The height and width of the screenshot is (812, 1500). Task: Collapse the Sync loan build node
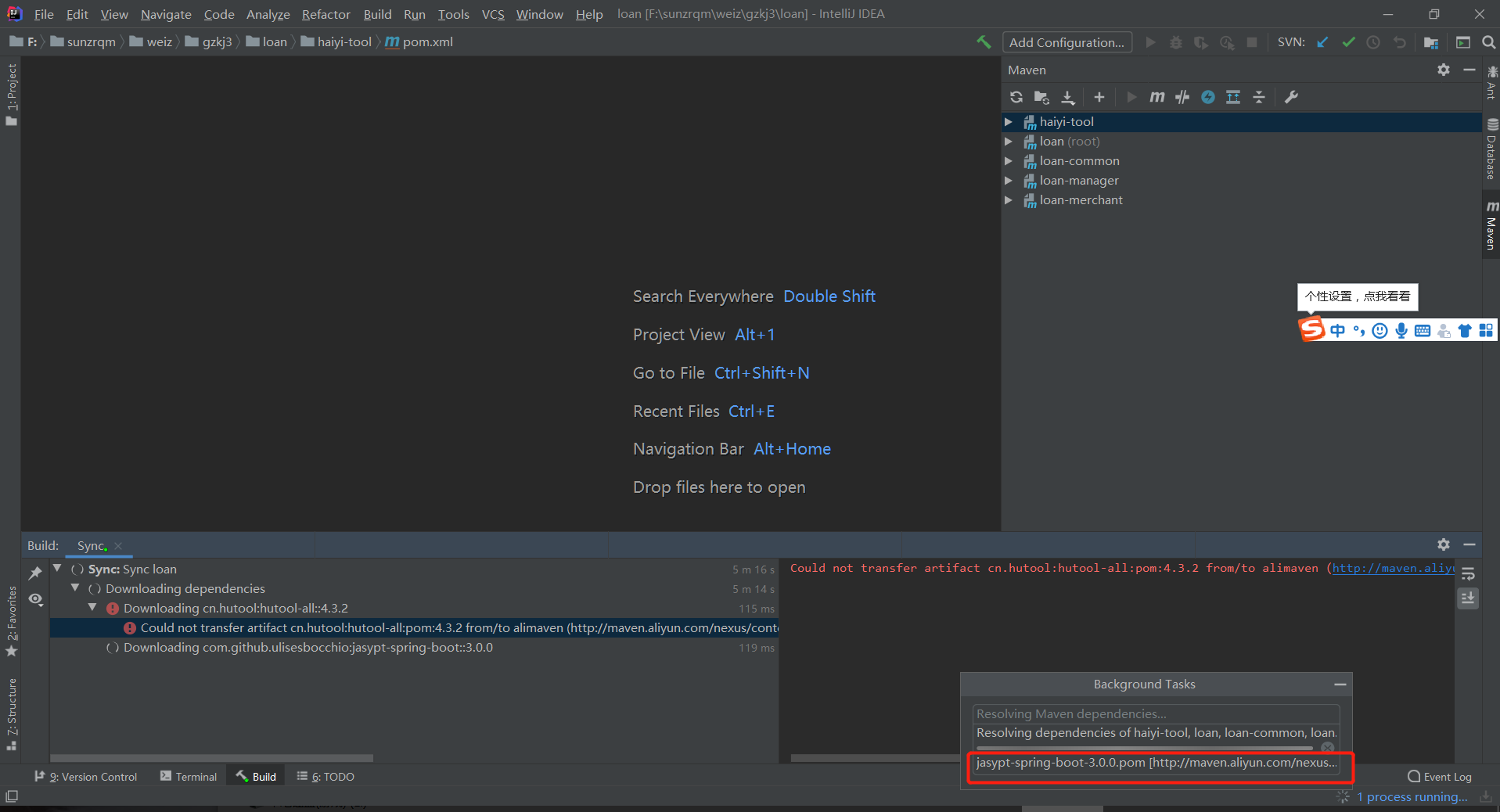(x=57, y=568)
